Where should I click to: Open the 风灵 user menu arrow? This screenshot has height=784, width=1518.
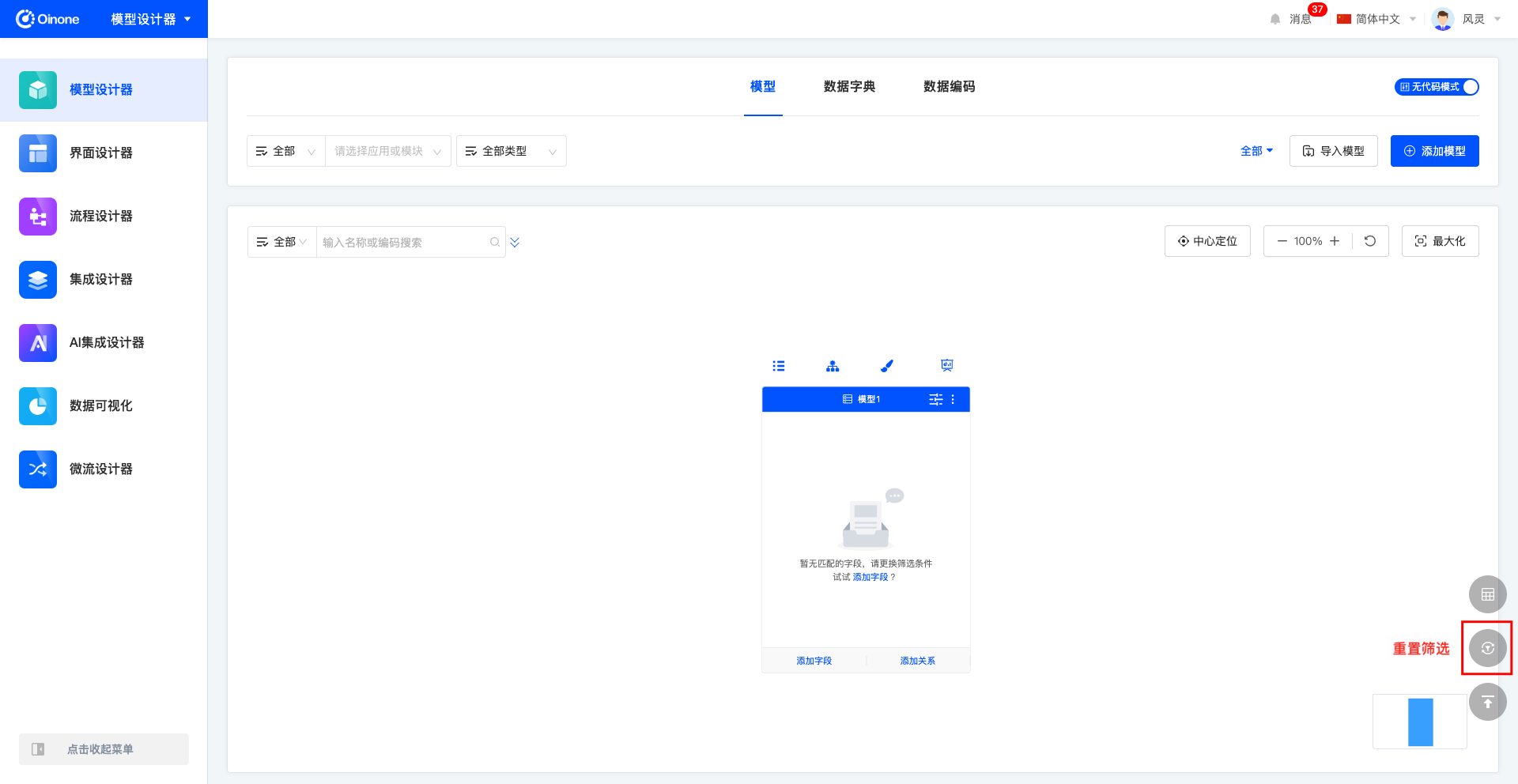pos(1497,19)
